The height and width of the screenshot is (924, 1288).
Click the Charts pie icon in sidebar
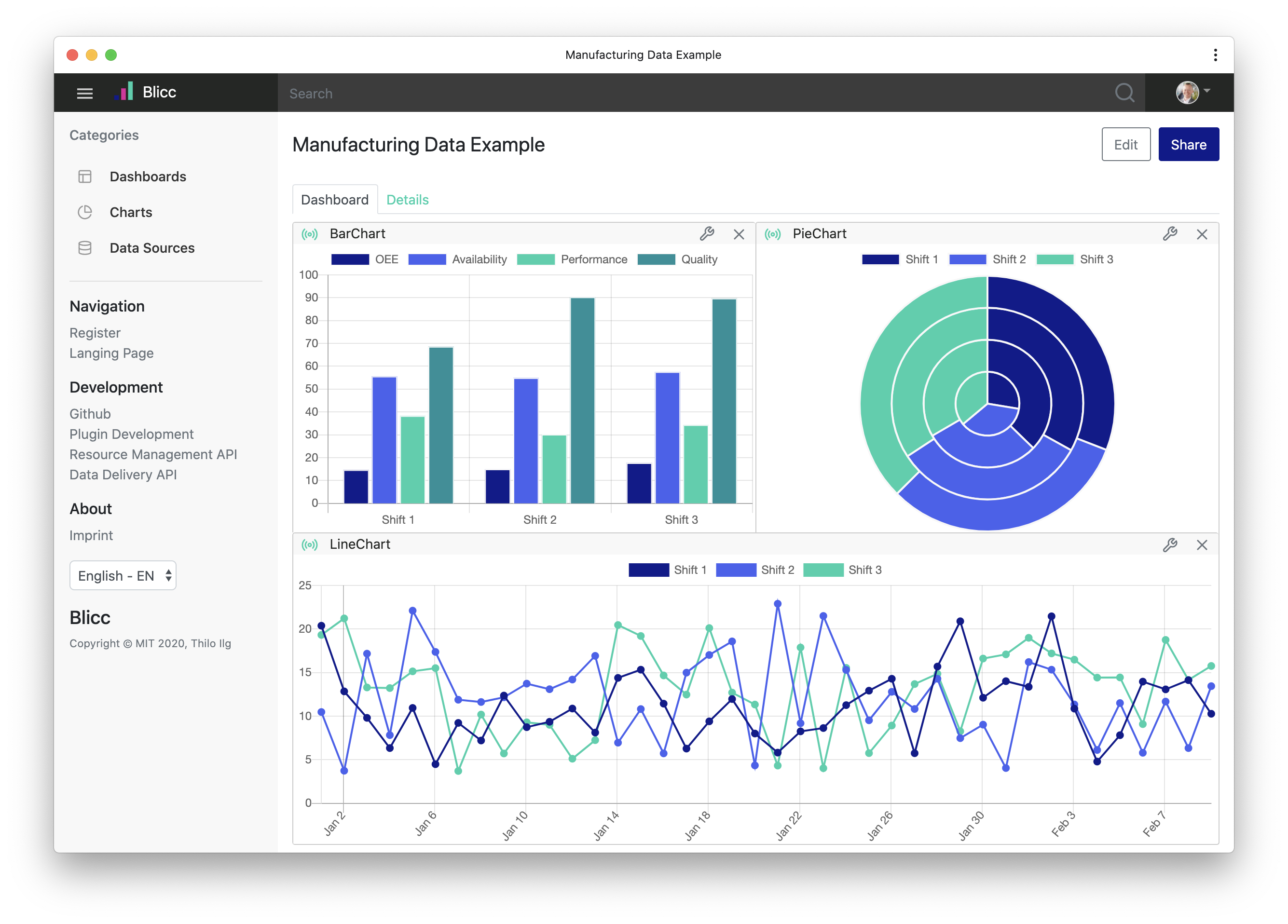click(x=84, y=212)
